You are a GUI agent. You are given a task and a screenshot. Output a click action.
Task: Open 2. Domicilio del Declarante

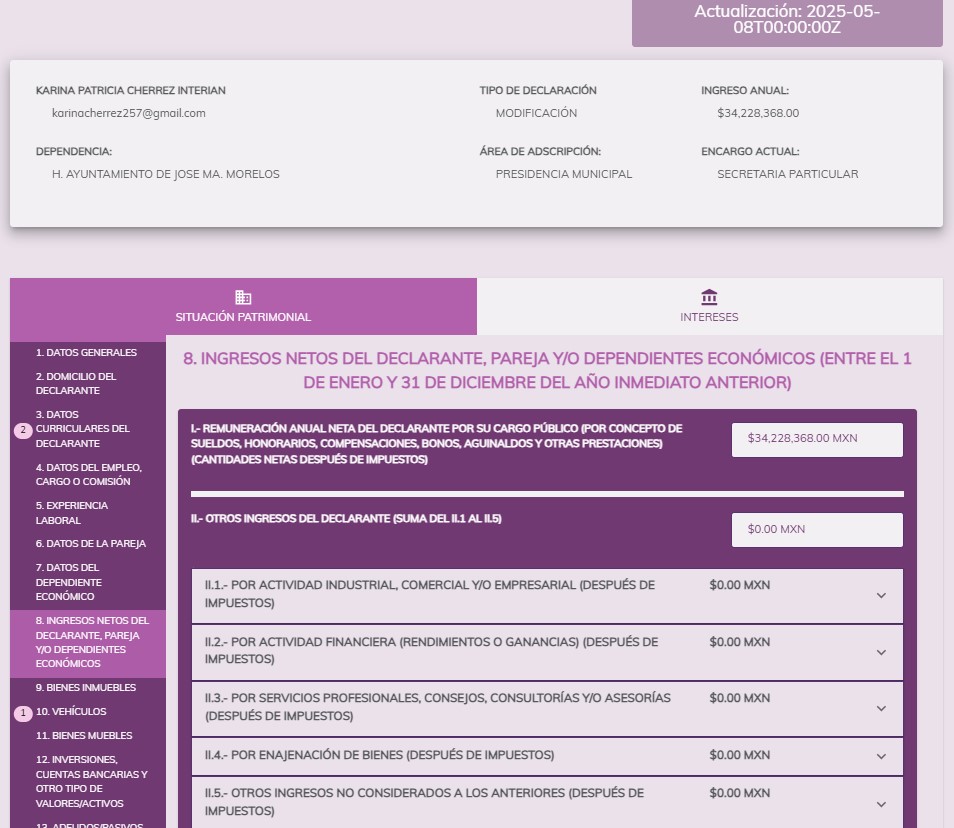[x=76, y=383]
